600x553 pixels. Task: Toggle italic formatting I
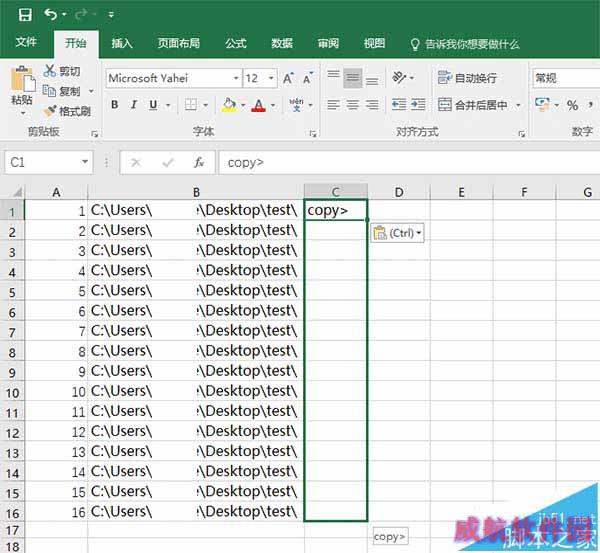click(x=134, y=104)
